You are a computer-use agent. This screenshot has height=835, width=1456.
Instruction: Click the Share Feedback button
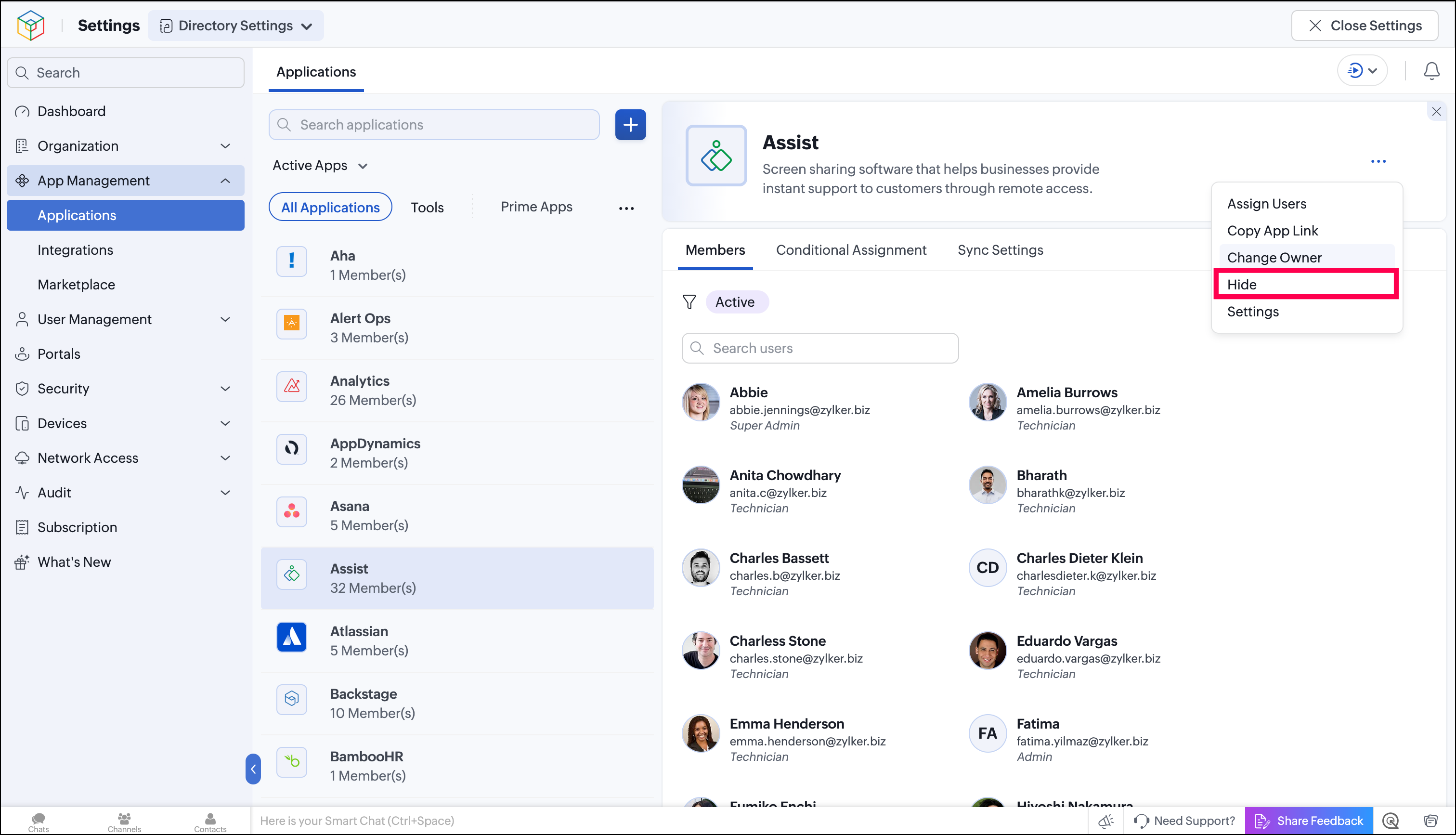pos(1309,821)
